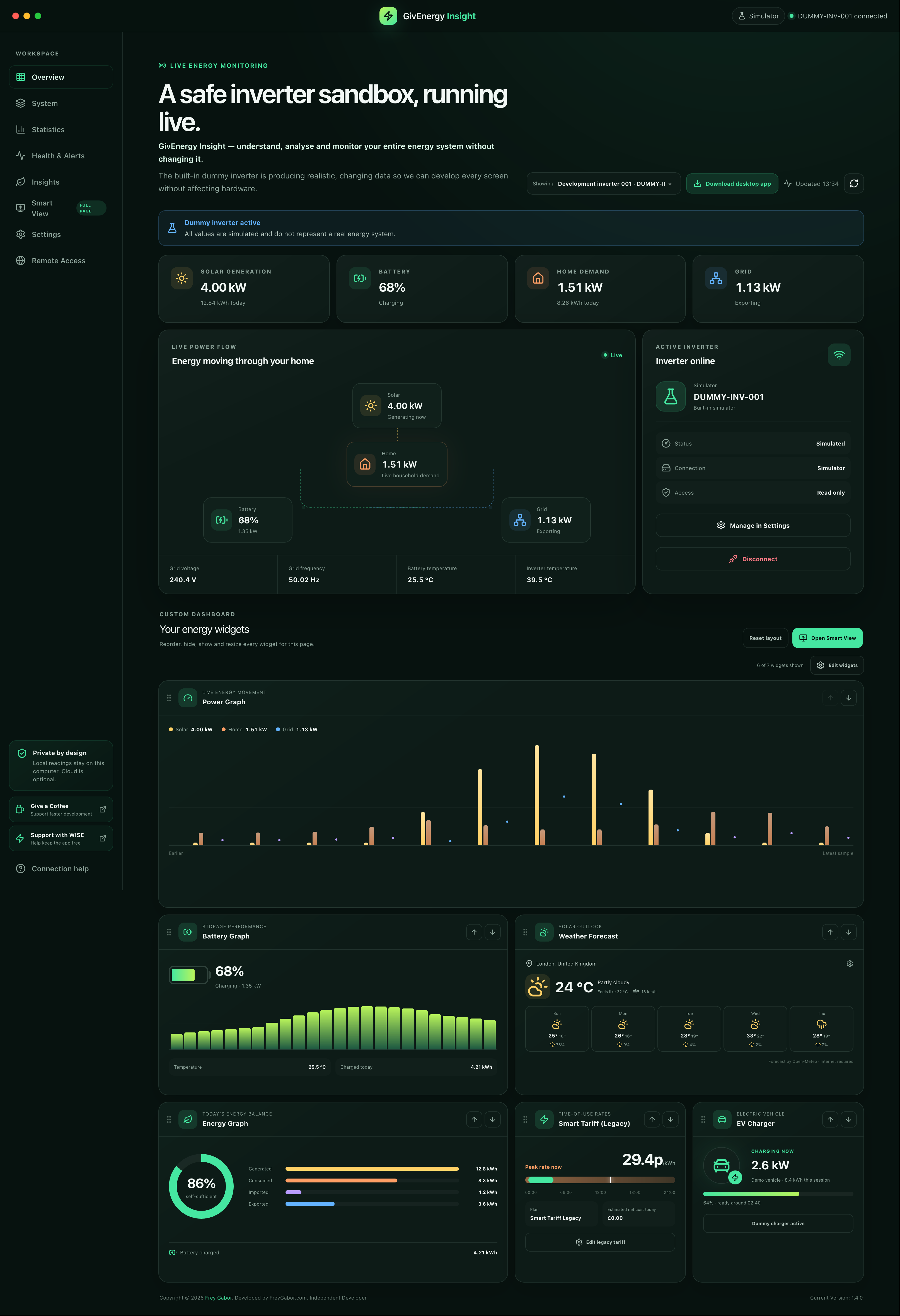Click the EV charge progress bar
The width and height of the screenshot is (900, 1316).
tap(778, 1194)
